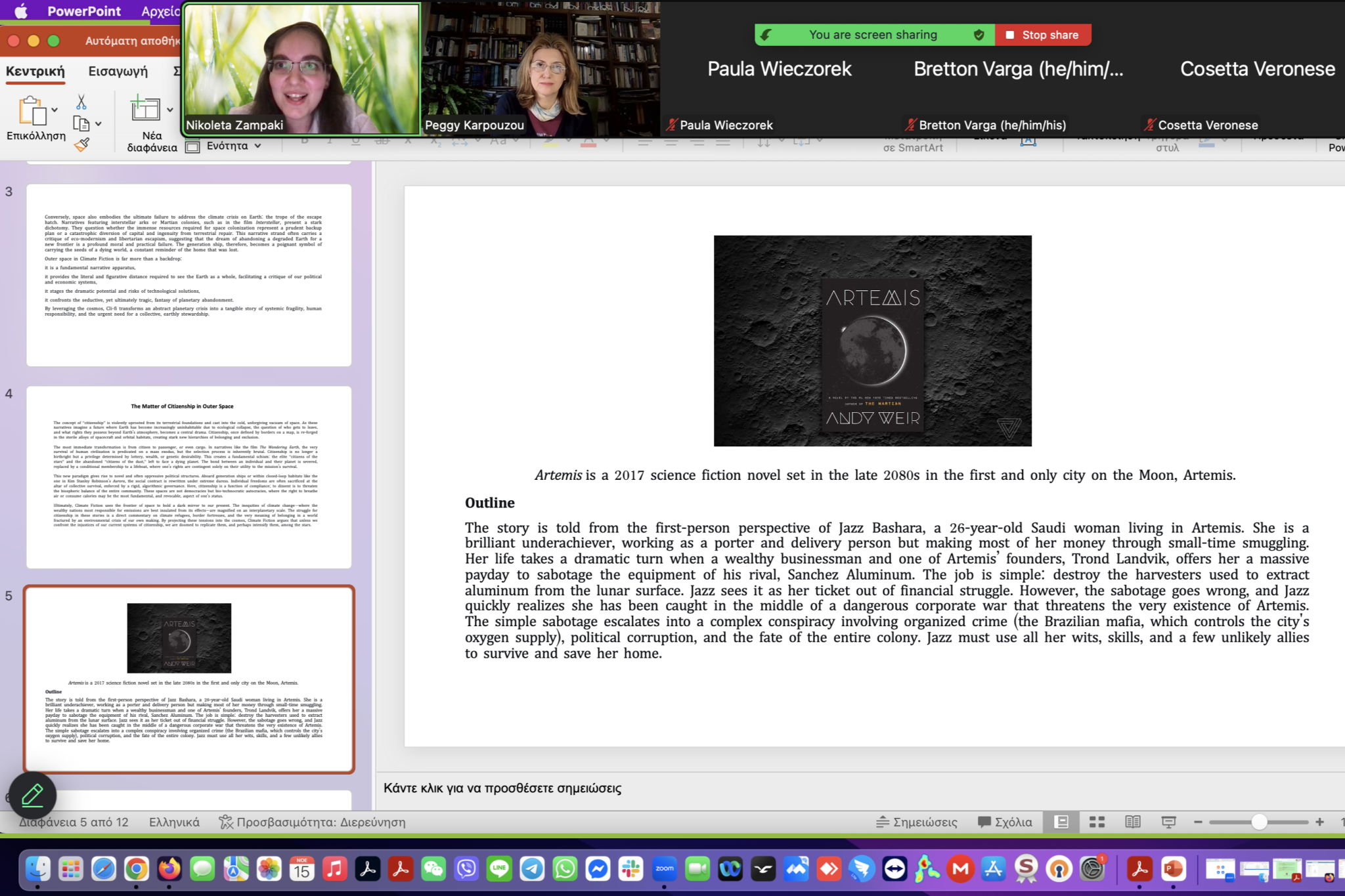The width and height of the screenshot is (1345, 896).
Task: Click the Zoom annotation pencil button
Action: pos(32,796)
